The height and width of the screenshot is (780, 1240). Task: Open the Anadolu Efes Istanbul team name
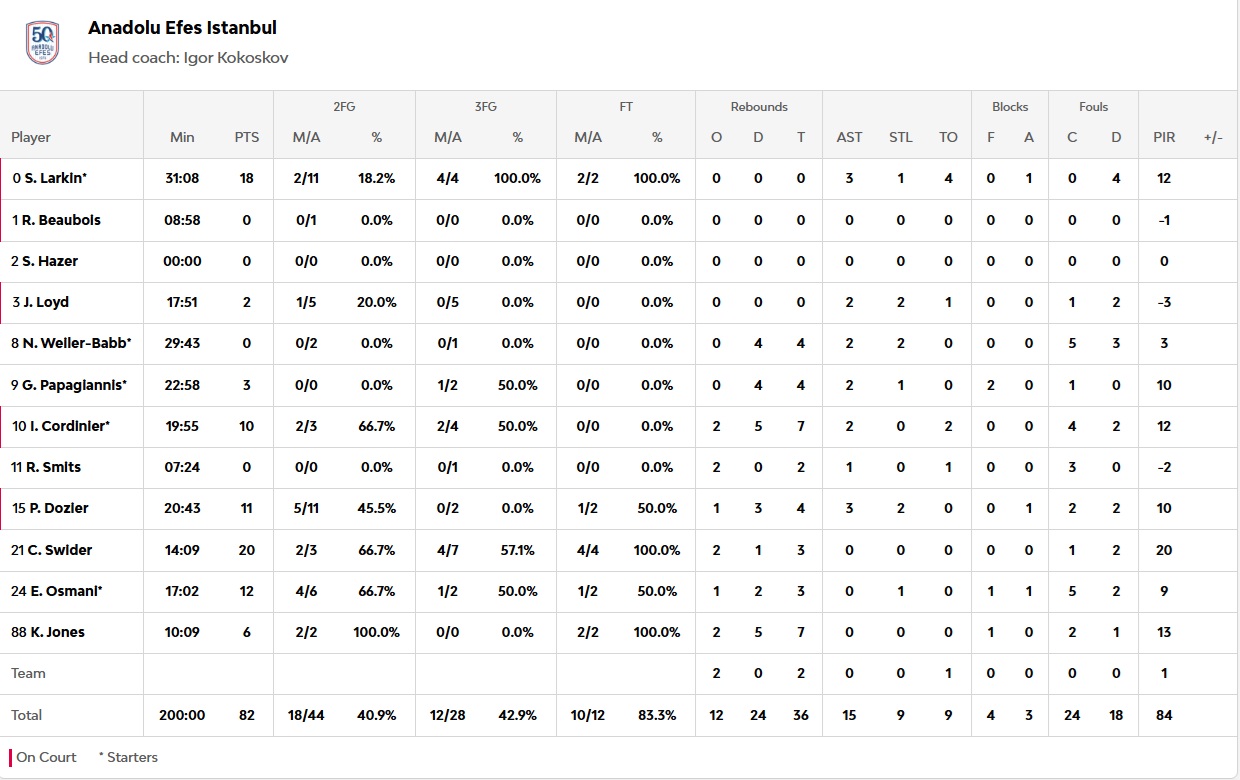tap(182, 28)
